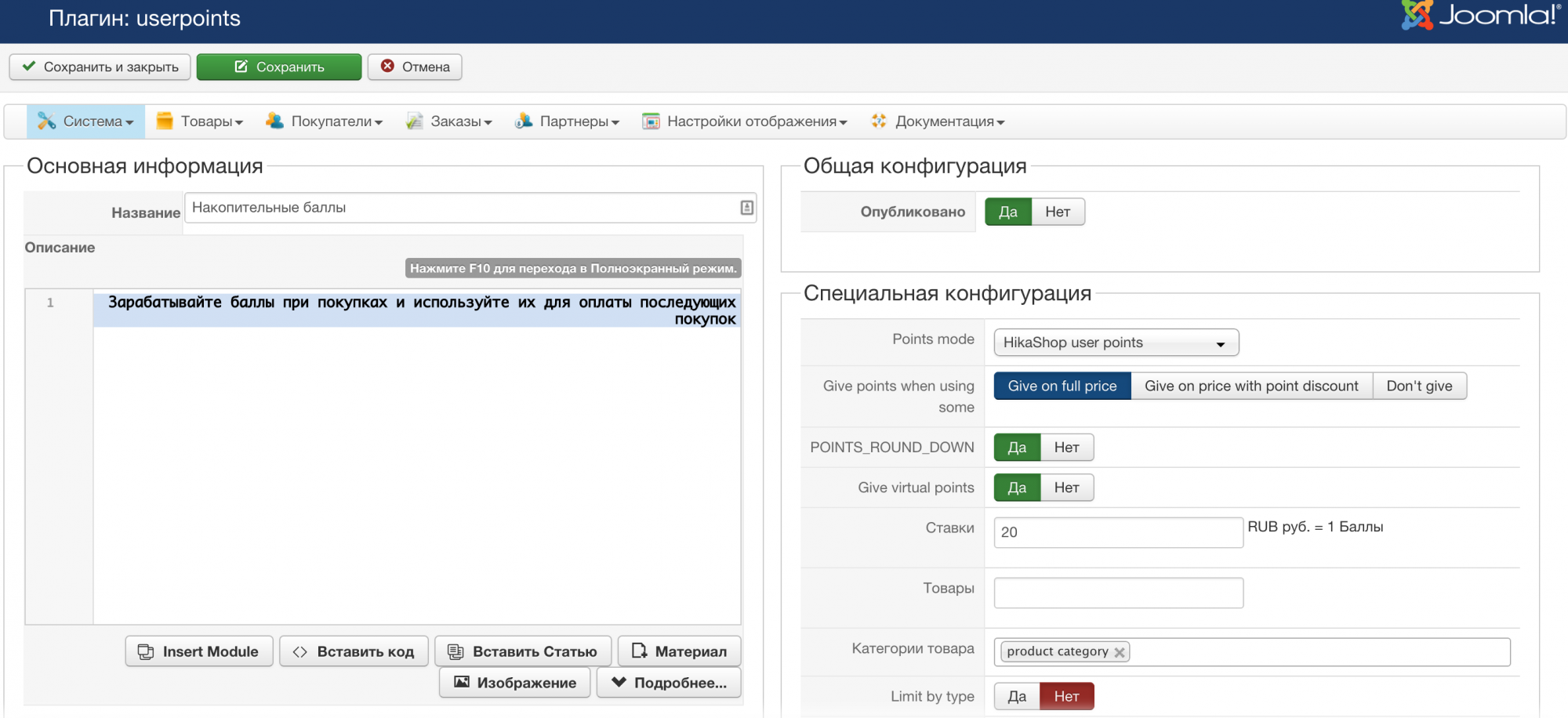This screenshot has height=718, width=1568.
Task: Click the picture icon on Изображение
Action: click(462, 682)
